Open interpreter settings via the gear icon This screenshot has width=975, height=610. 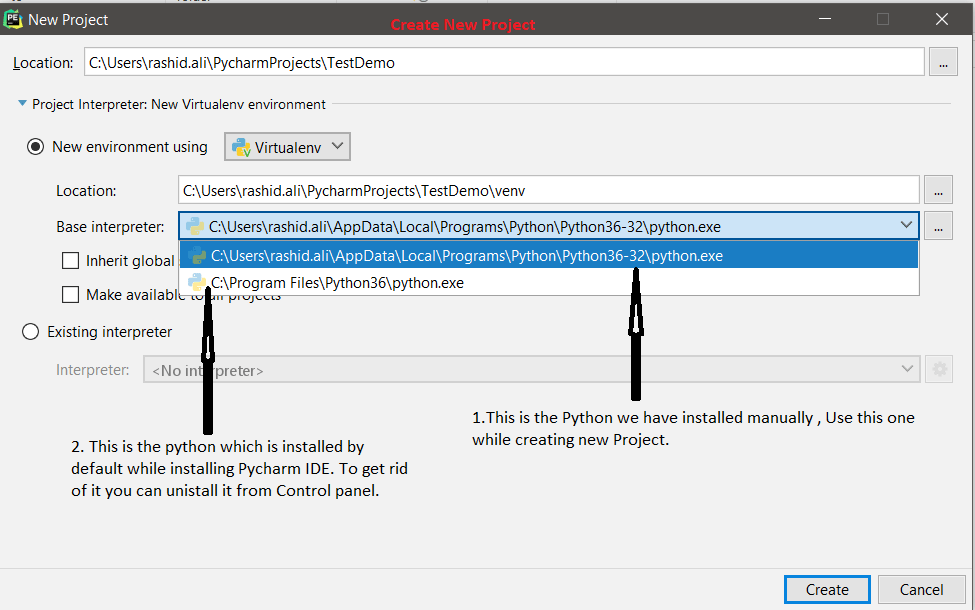(939, 369)
